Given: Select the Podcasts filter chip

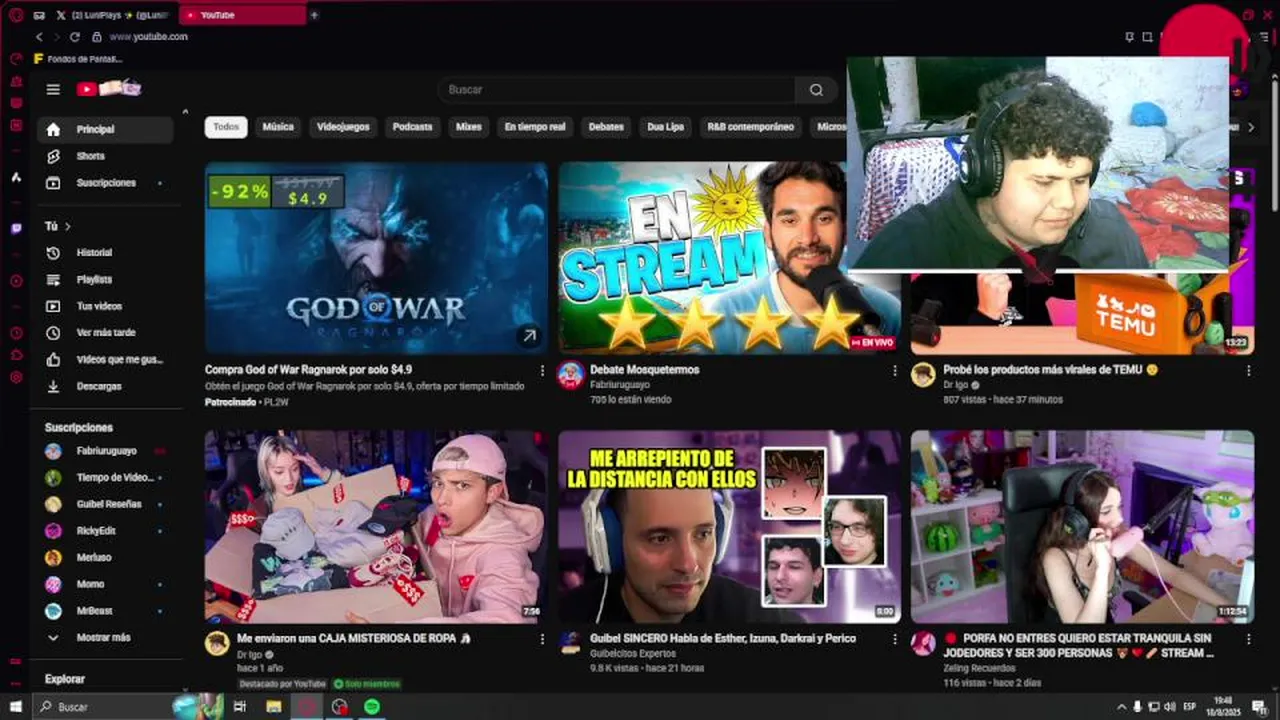Looking at the screenshot, I should (412, 127).
